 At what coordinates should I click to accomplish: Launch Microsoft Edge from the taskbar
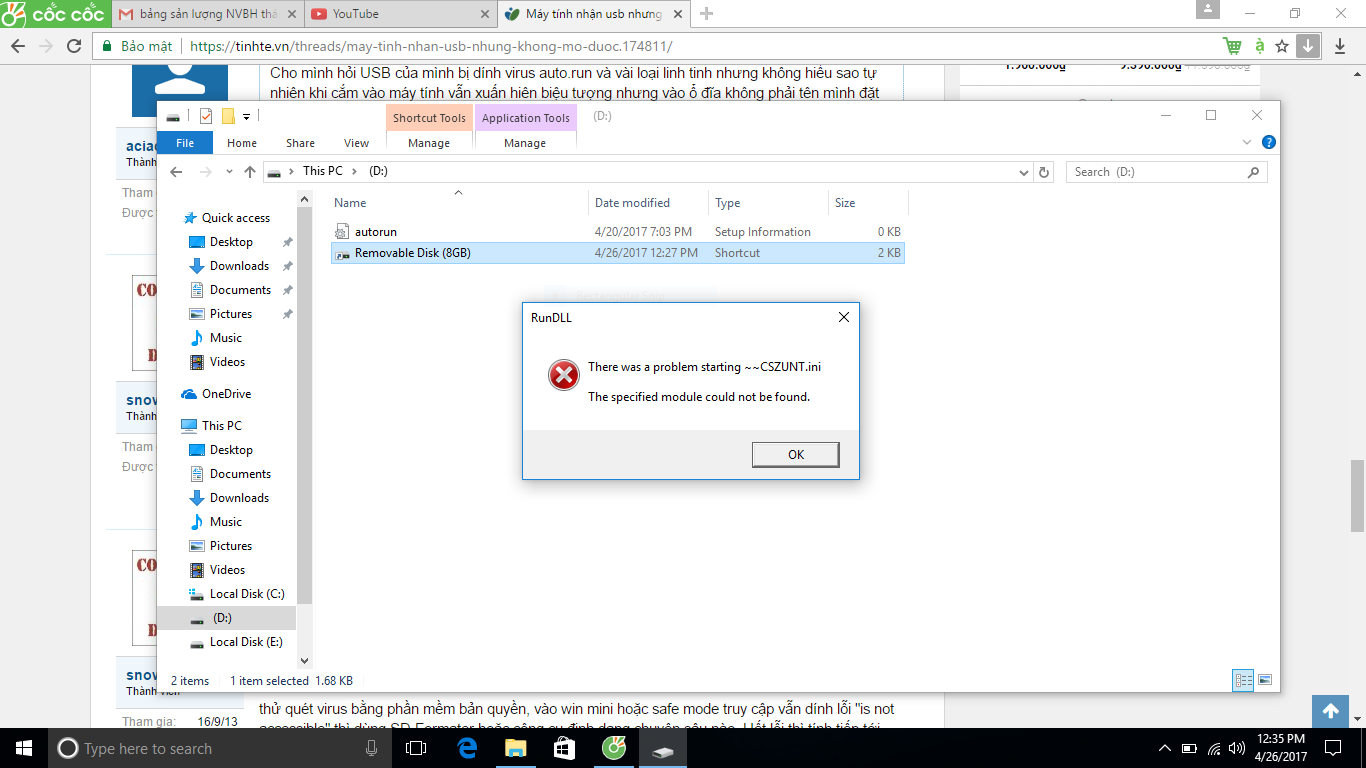tap(467, 748)
